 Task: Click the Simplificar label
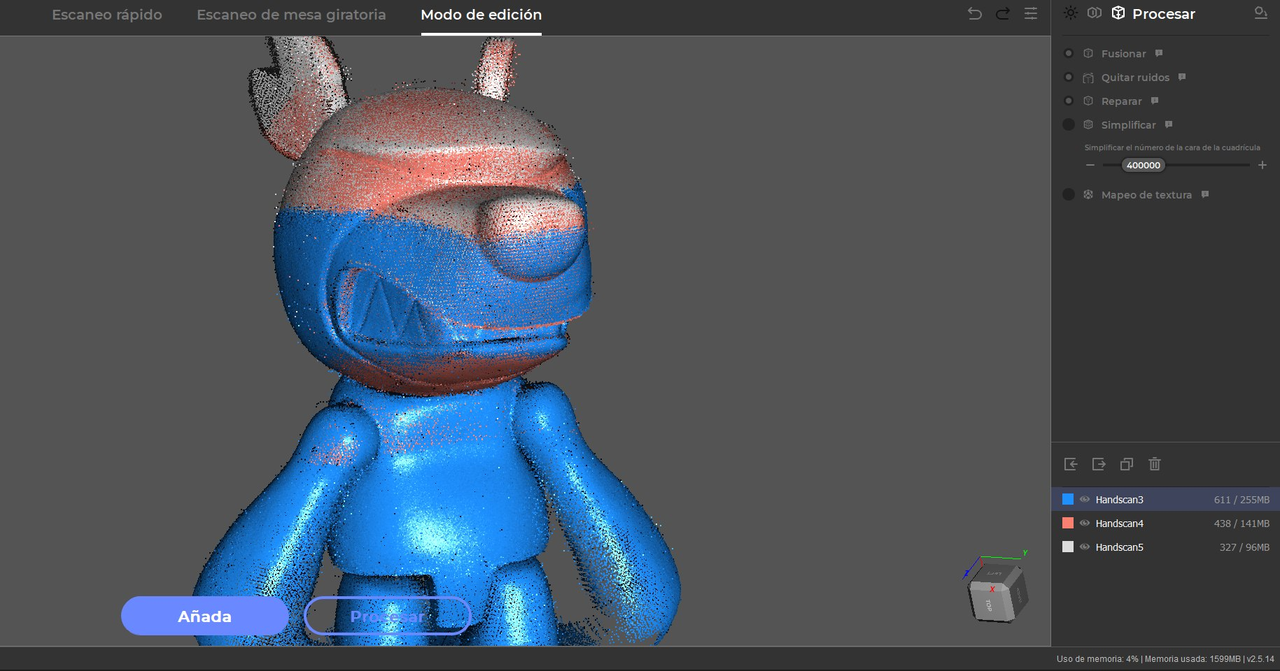[1128, 125]
